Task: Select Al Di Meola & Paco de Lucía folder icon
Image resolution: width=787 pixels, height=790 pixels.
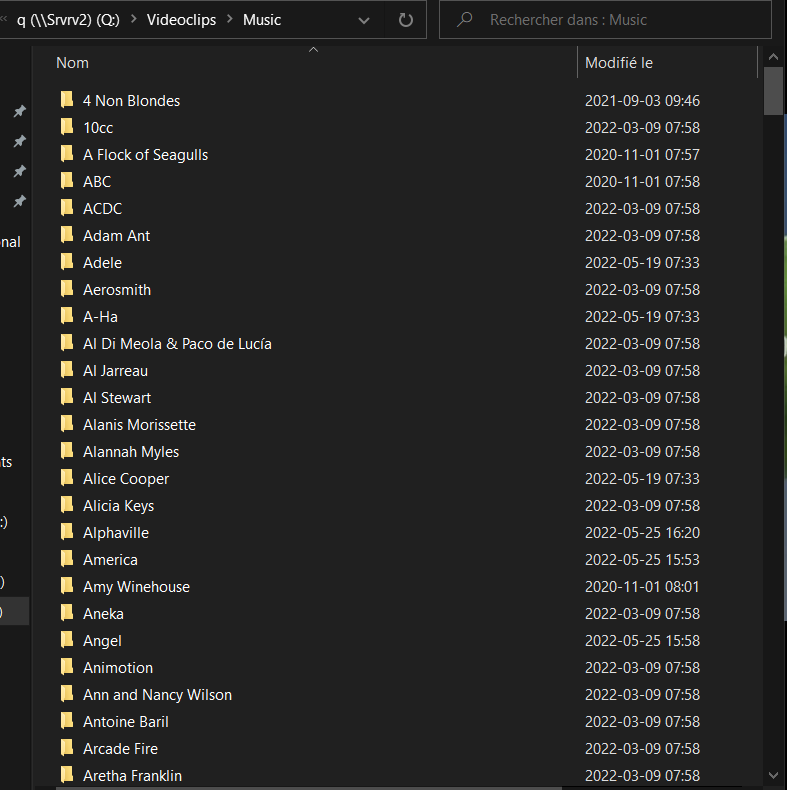Action: (x=67, y=343)
